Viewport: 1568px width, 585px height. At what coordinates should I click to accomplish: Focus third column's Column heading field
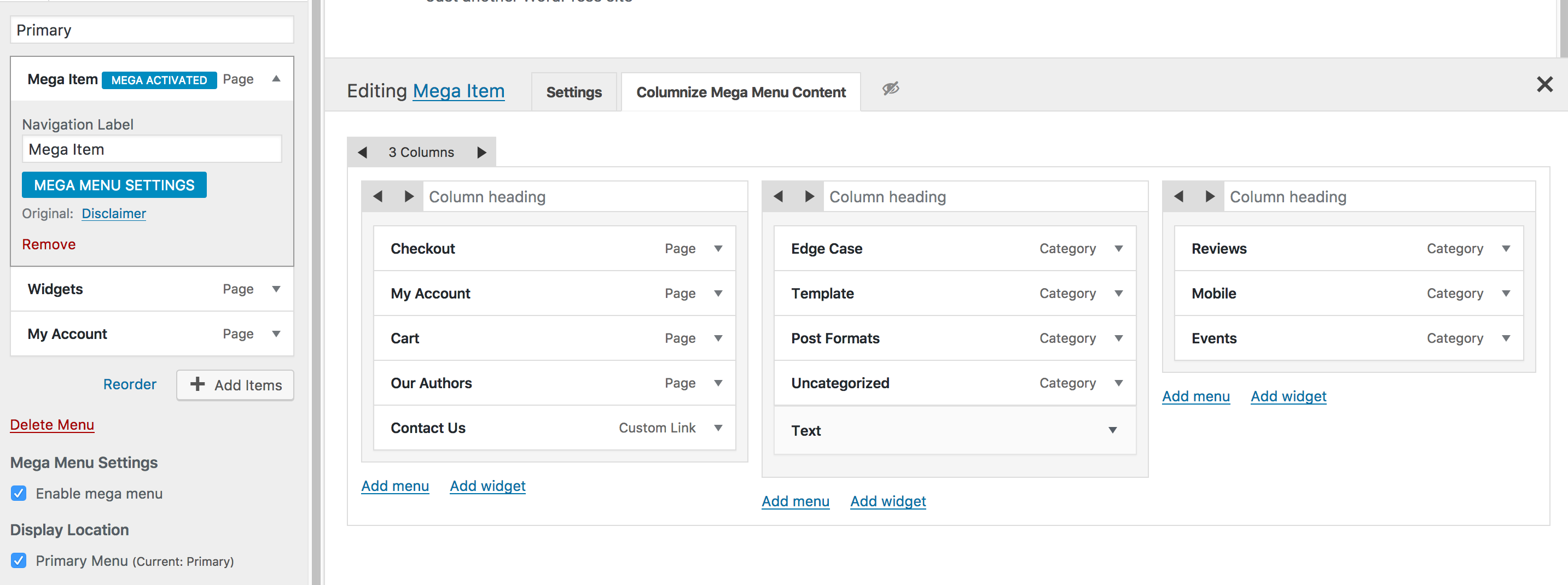1379,196
